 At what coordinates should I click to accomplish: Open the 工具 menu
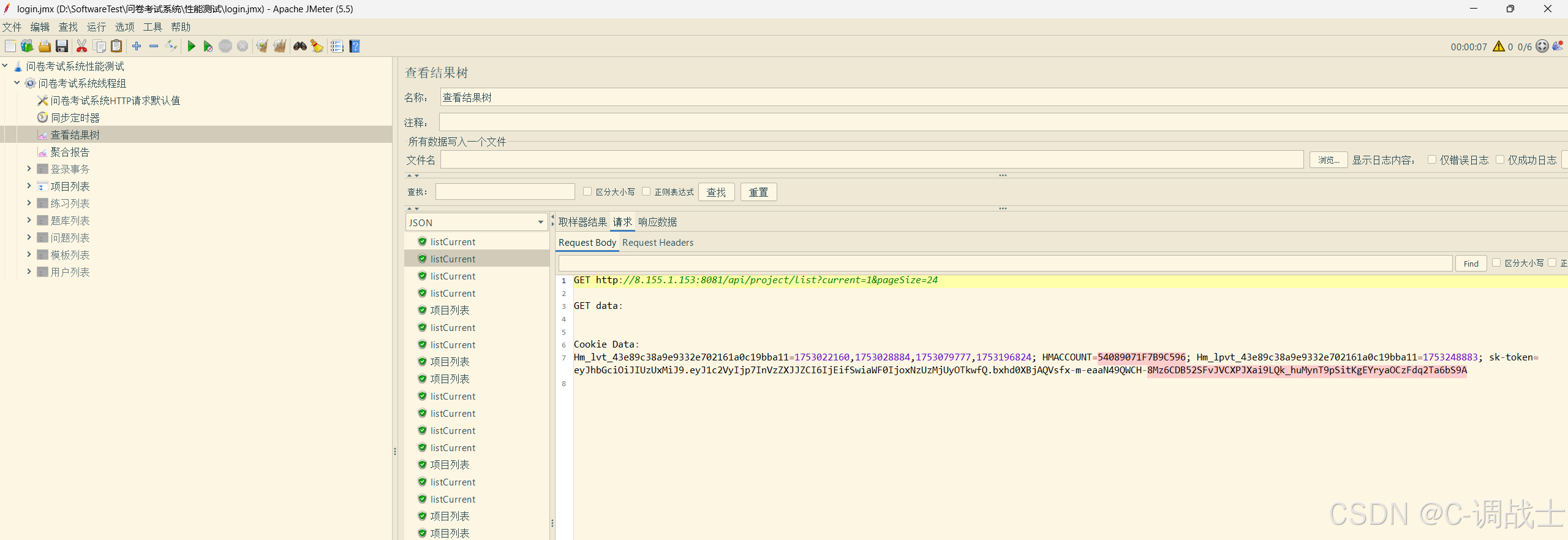point(153,27)
